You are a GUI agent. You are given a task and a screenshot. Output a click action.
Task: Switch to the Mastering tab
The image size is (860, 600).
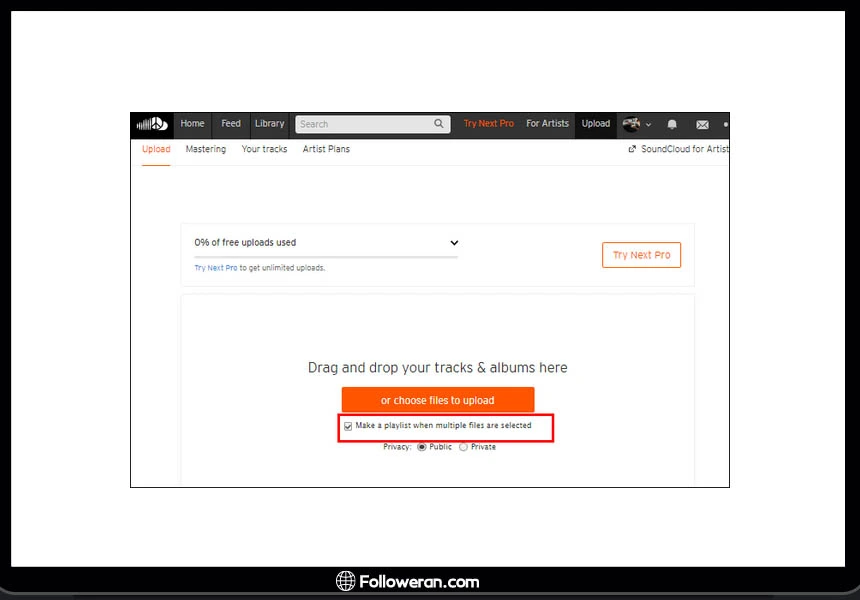tap(206, 149)
